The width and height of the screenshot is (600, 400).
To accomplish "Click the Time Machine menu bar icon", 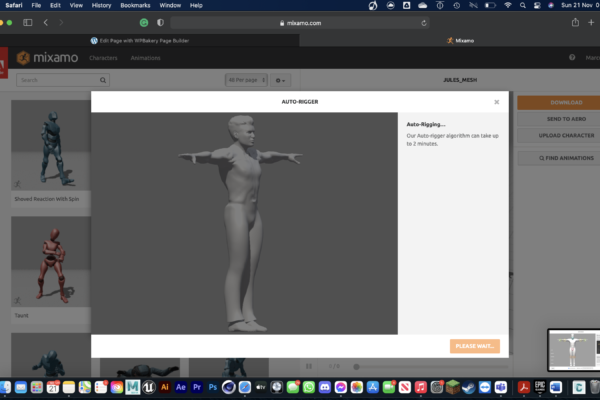I will tap(457, 5).
